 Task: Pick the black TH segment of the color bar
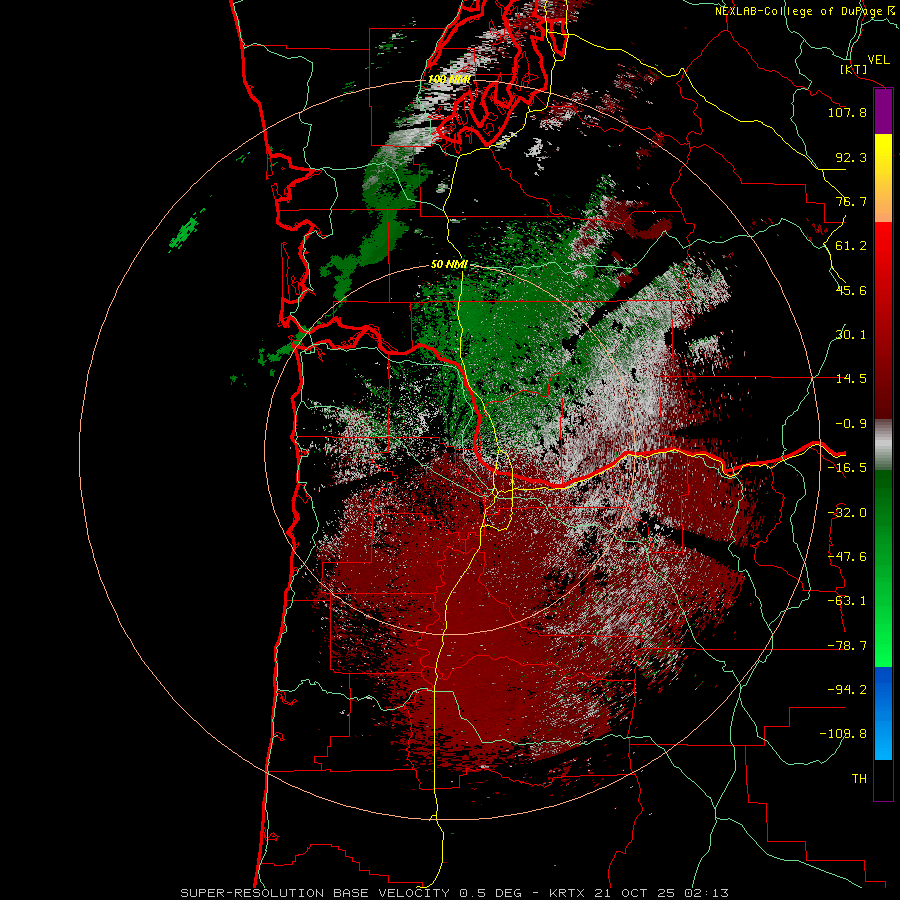pos(883,779)
